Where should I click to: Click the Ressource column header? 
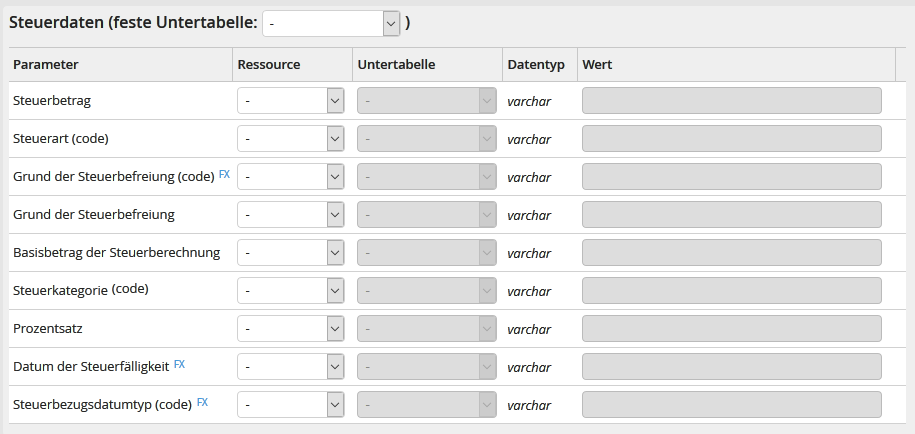268,65
